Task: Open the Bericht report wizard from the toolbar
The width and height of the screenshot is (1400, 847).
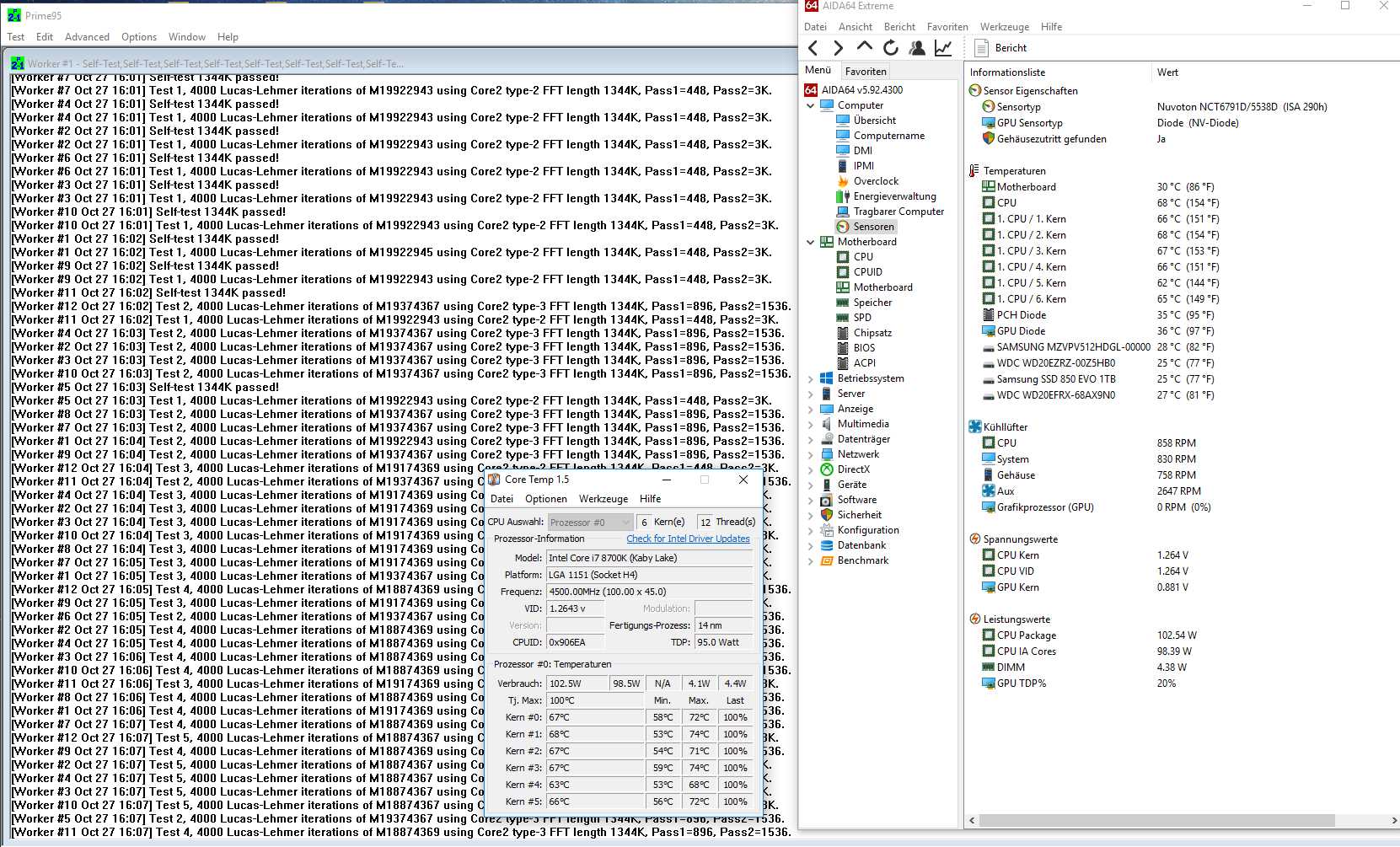Action: (1000, 48)
